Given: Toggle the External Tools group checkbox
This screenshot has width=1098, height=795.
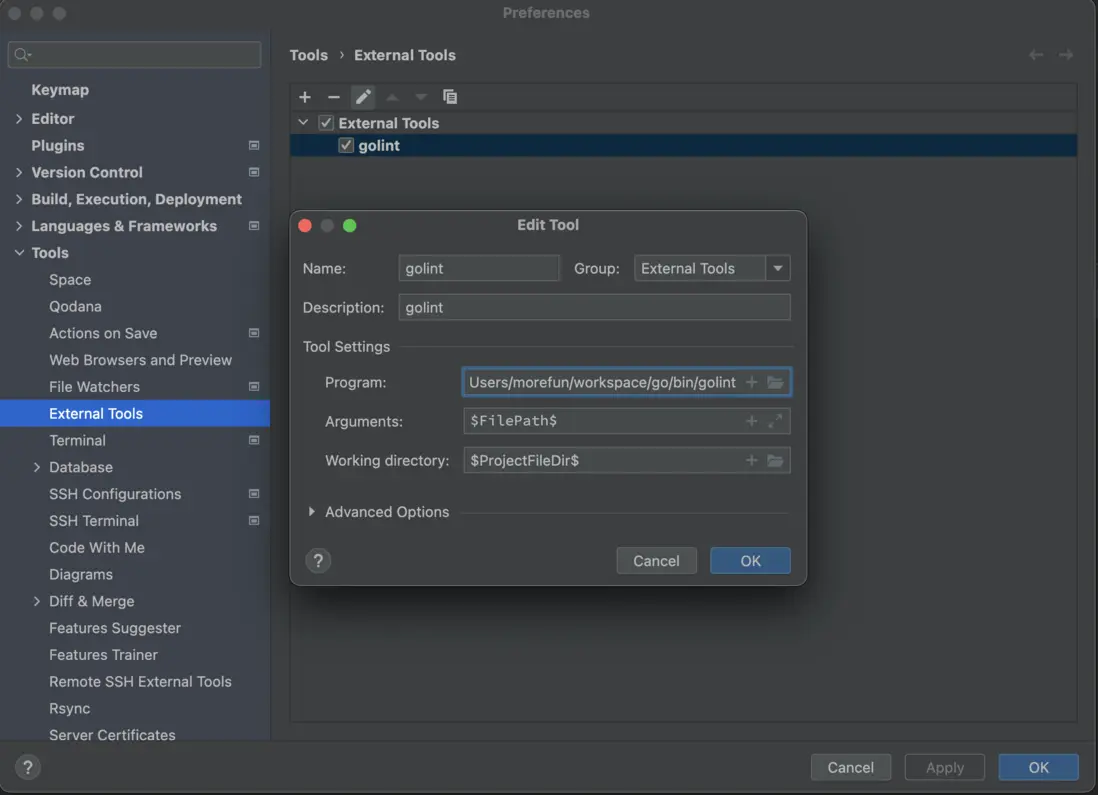Looking at the screenshot, I should [x=326, y=123].
